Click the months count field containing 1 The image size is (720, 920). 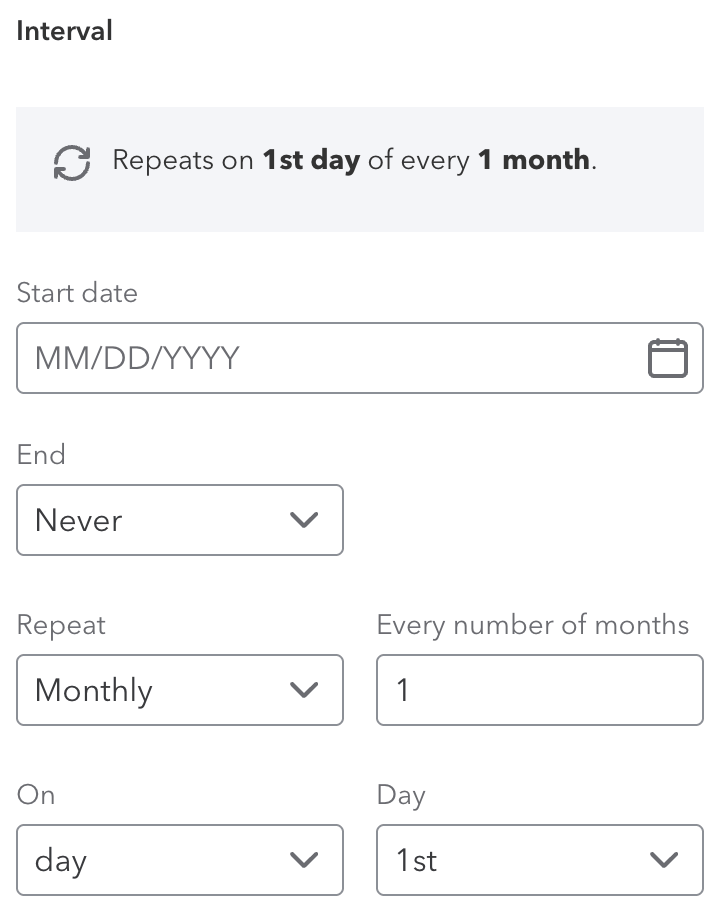click(540, 690)
